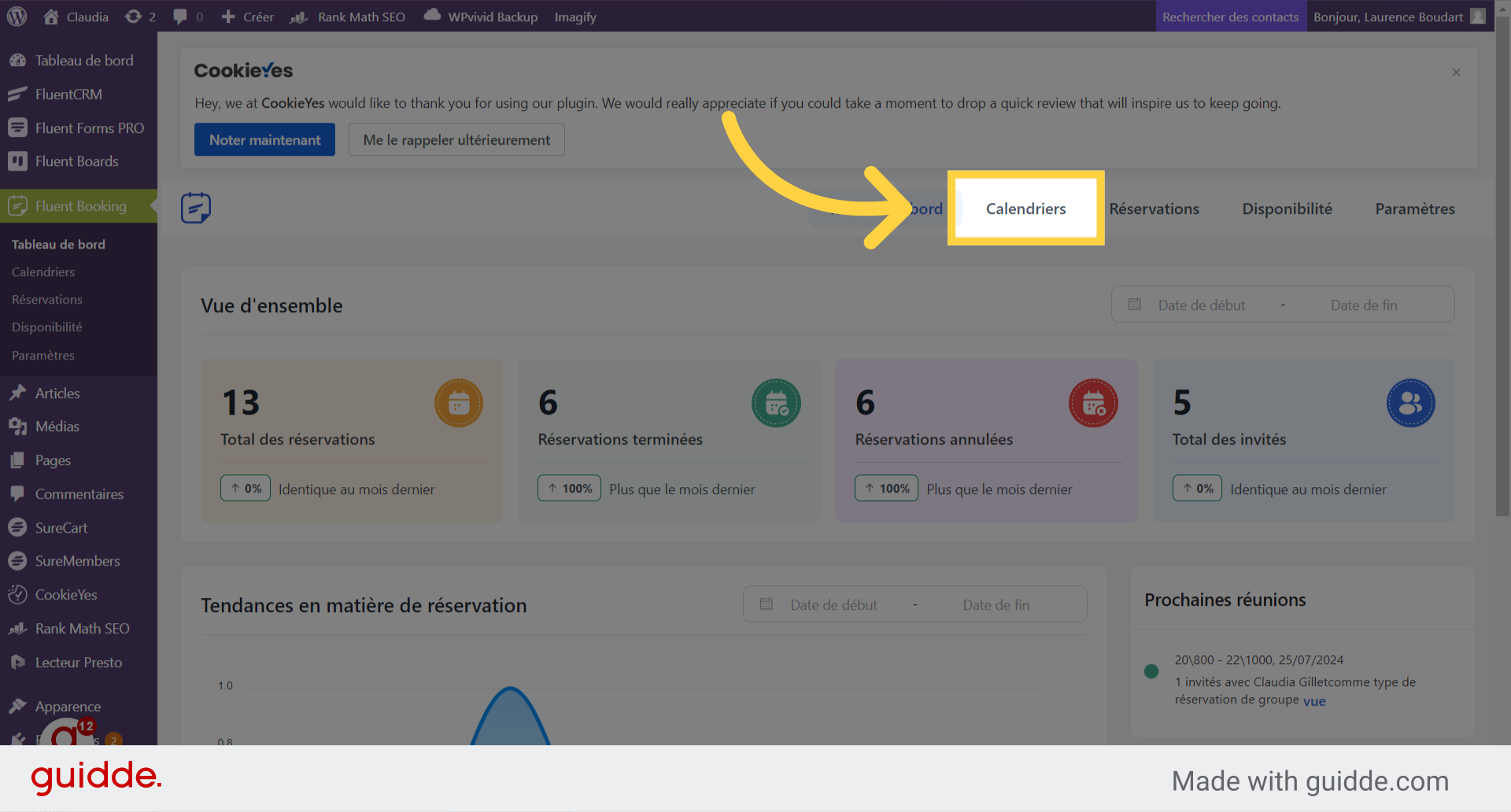This screenshot has width=1511, height=812.
Task: Click the 100% badge under Réservations annulées
Action: click(x=887, y=488)
